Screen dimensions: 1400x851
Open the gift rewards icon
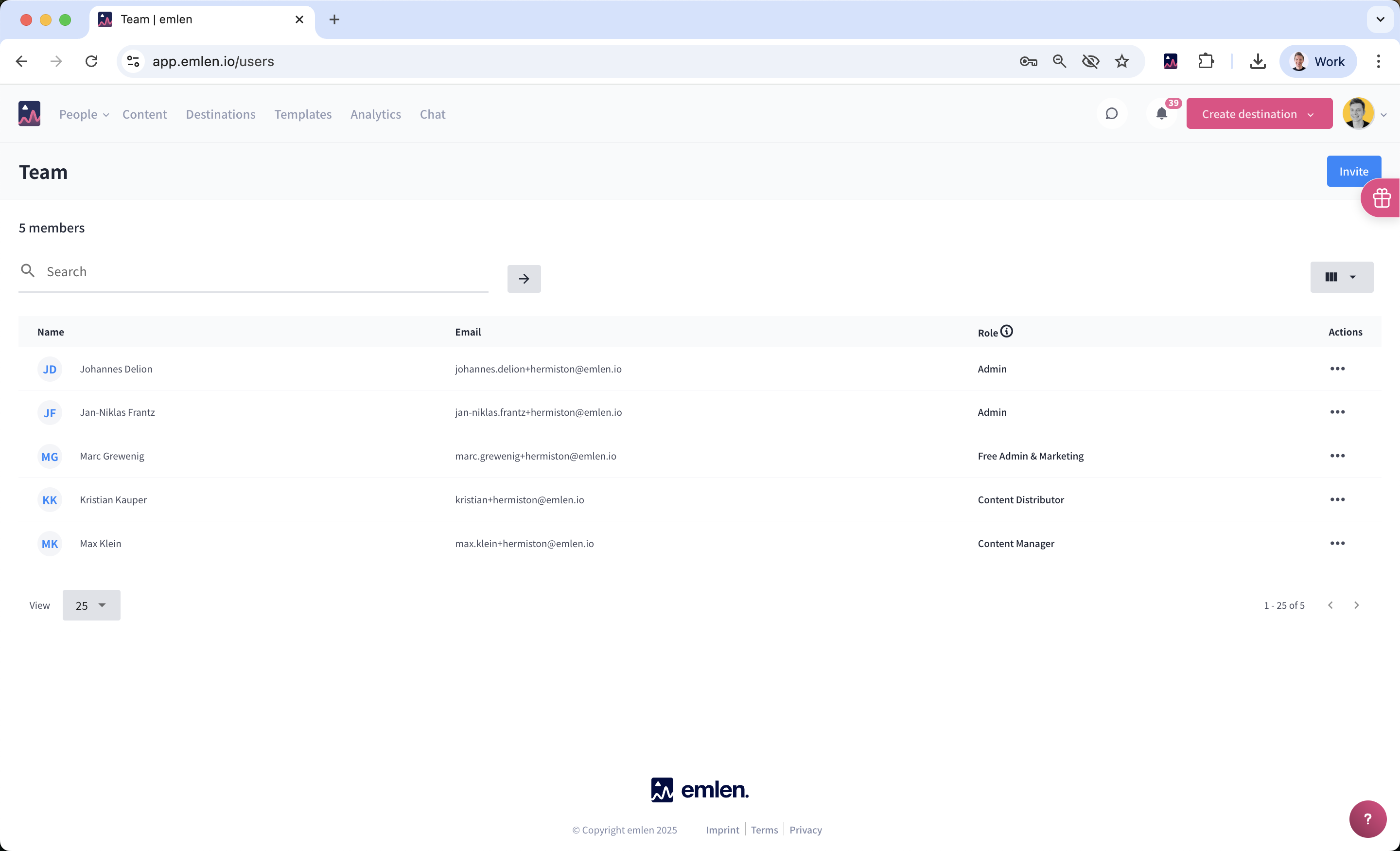(1381, 198)
